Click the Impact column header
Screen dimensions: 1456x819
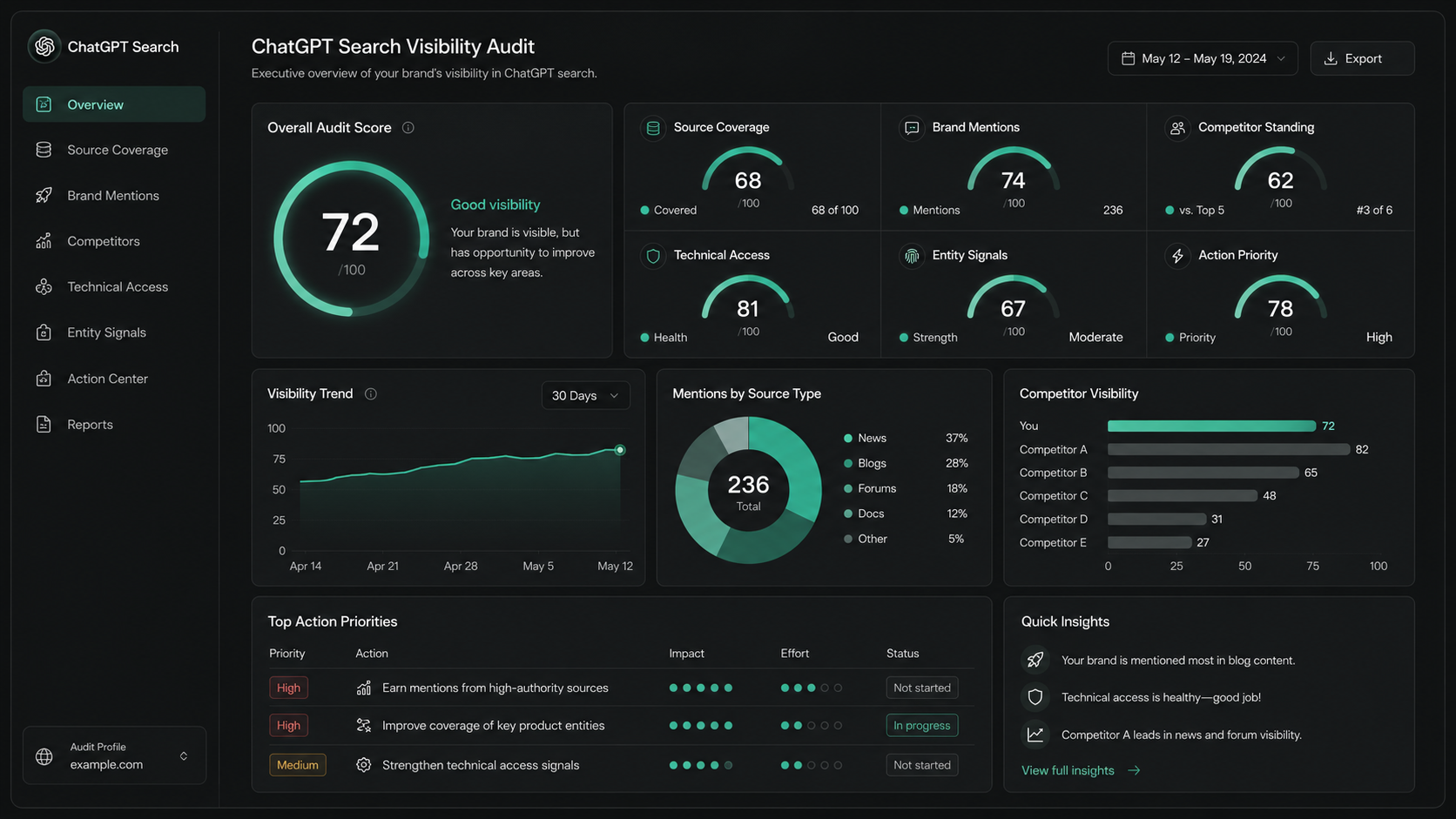[x=686, y=654]
